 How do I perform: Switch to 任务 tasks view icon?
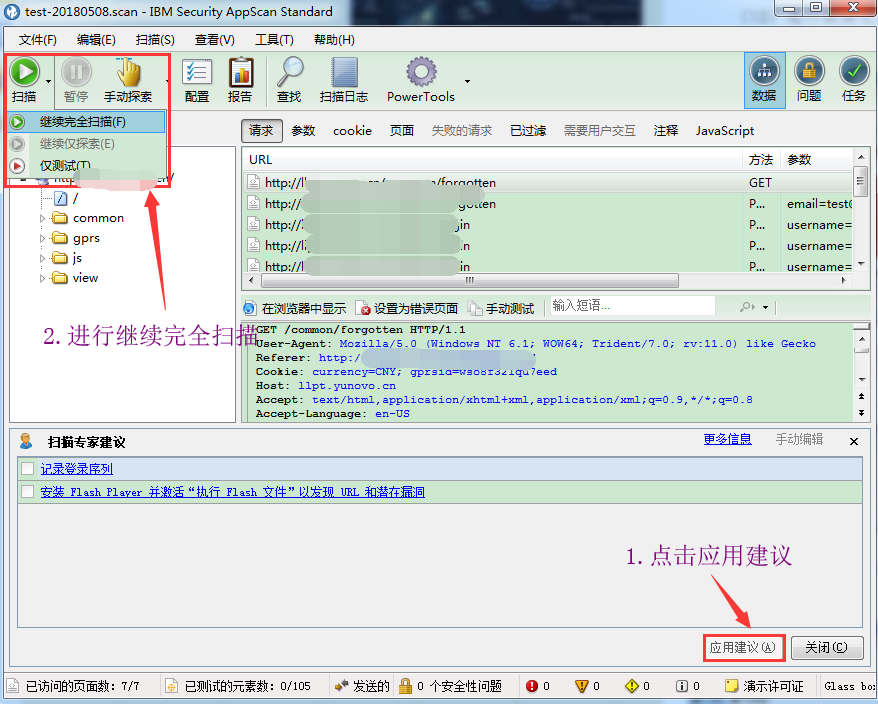[x=854, y=71]
